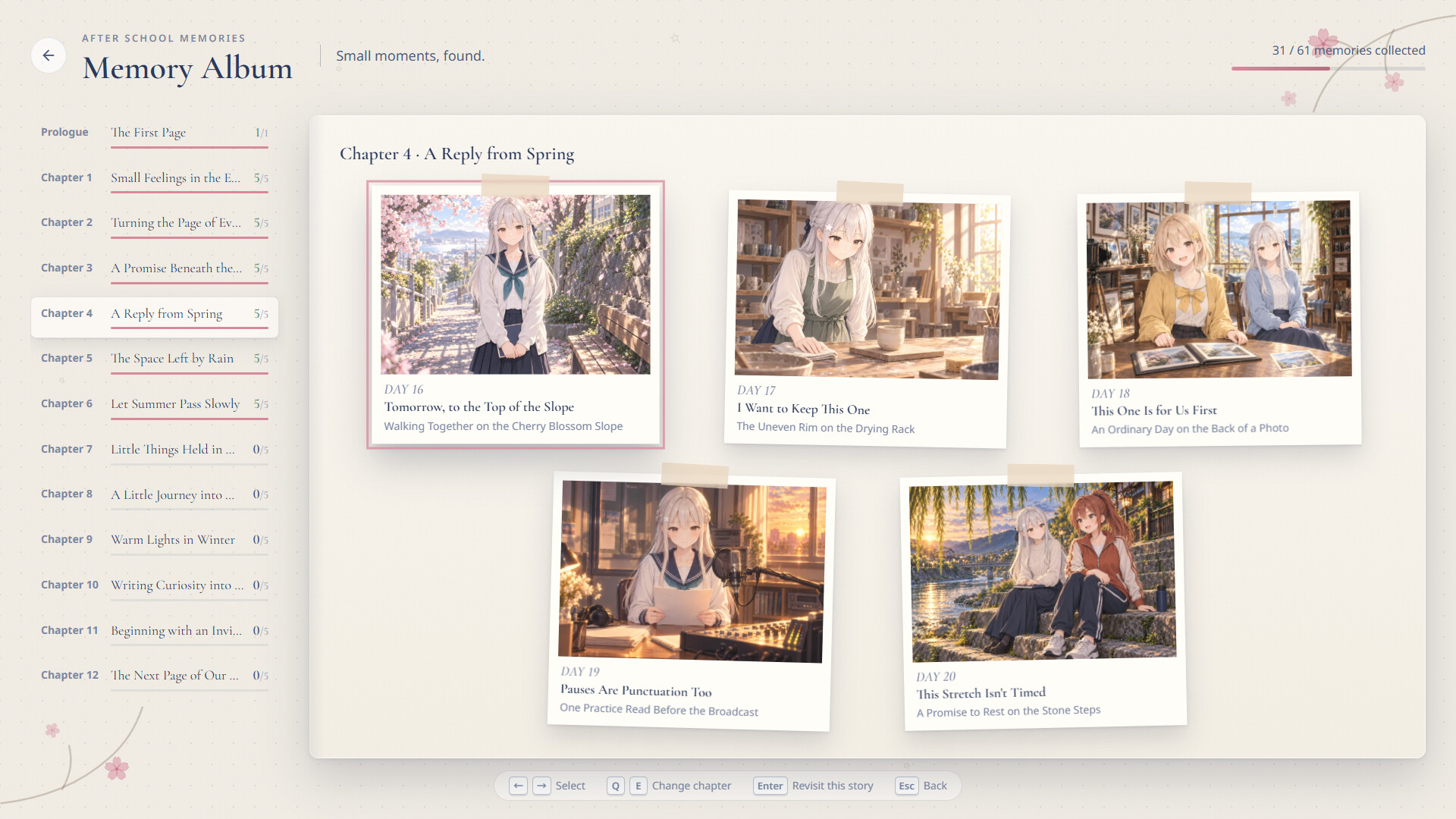The image size is (1456, 819).
Task: Click 'Small moments, found.' subtitle
Action: (x=410, y=56)
